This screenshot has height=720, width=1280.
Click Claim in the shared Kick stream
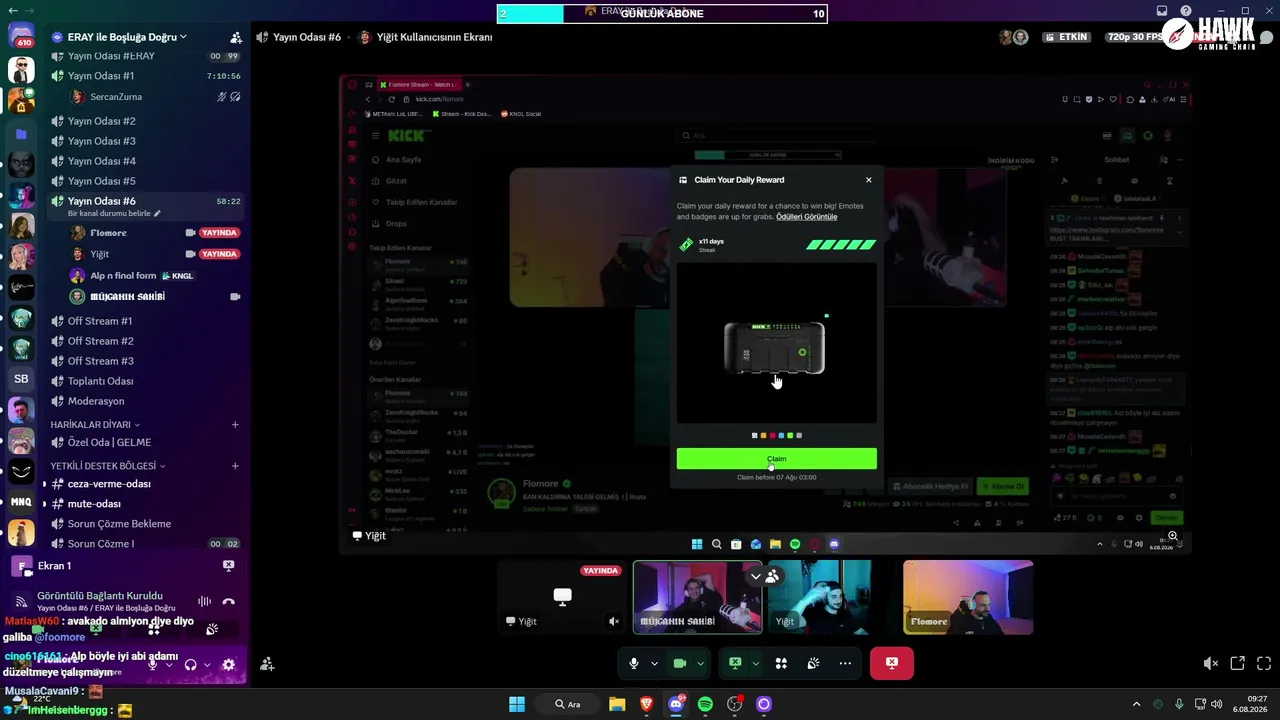click(x=776, y=459)
